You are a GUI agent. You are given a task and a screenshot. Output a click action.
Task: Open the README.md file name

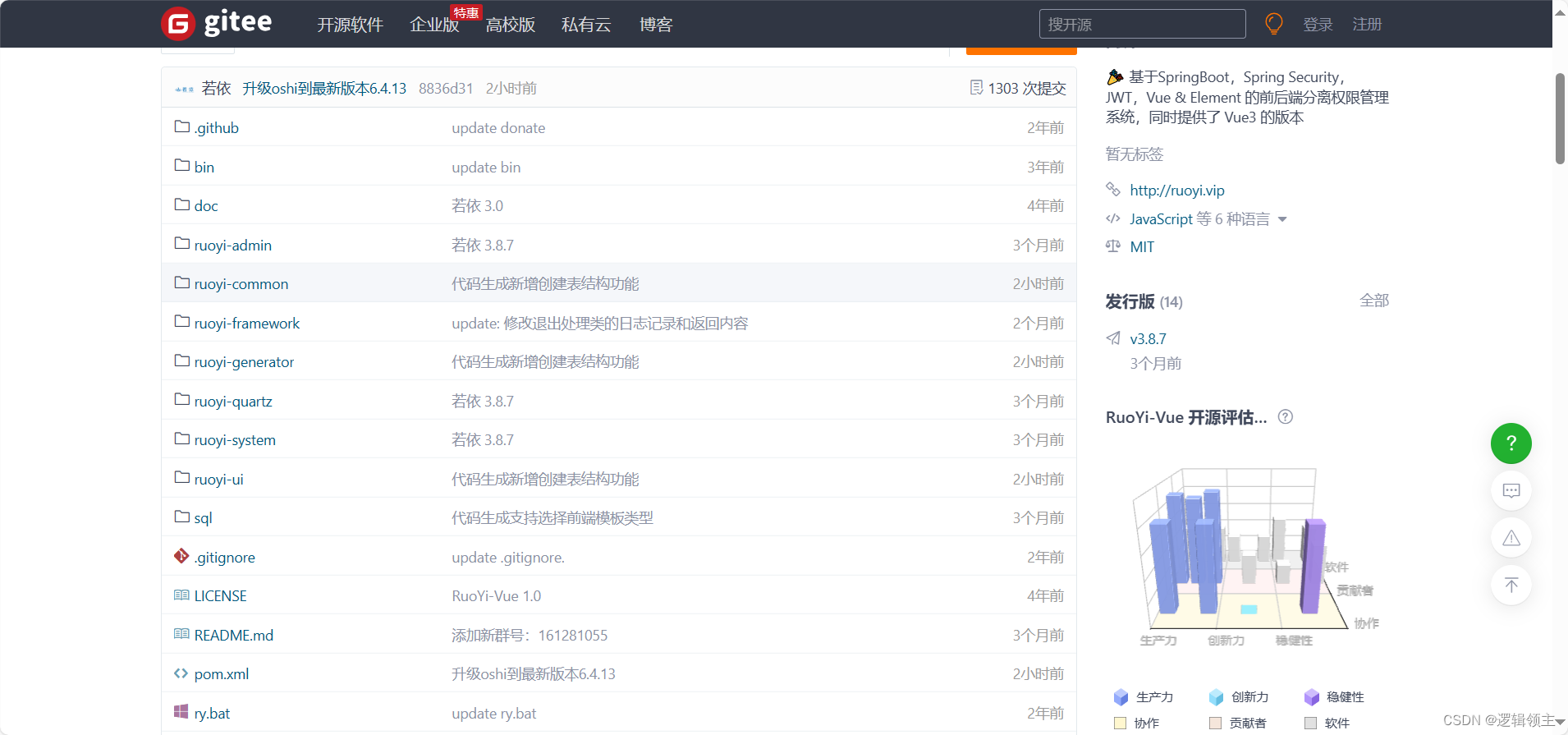pos(234,635)
